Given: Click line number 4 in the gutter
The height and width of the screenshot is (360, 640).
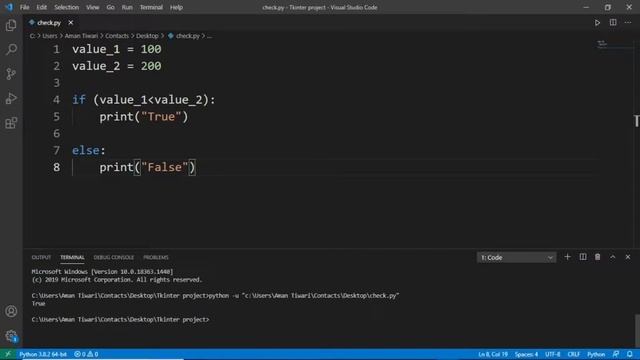Looking at the screenshot, I should click(x=56, y=100).
